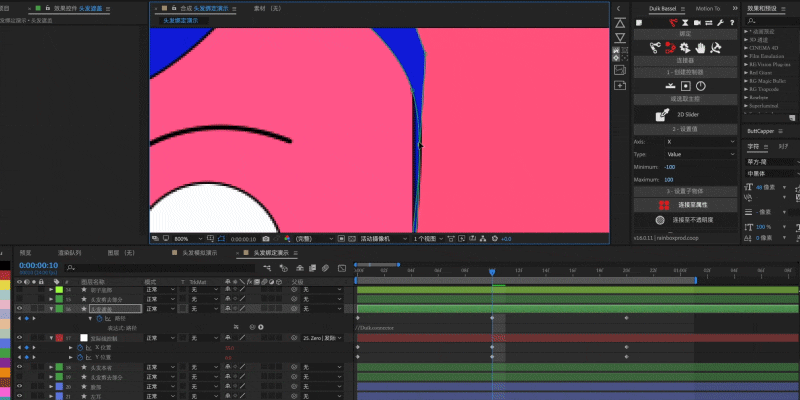The width and height of the screenshot is (800, 400).
Task: Toggle the expression enable equals switch
Action: coord(236,327)
